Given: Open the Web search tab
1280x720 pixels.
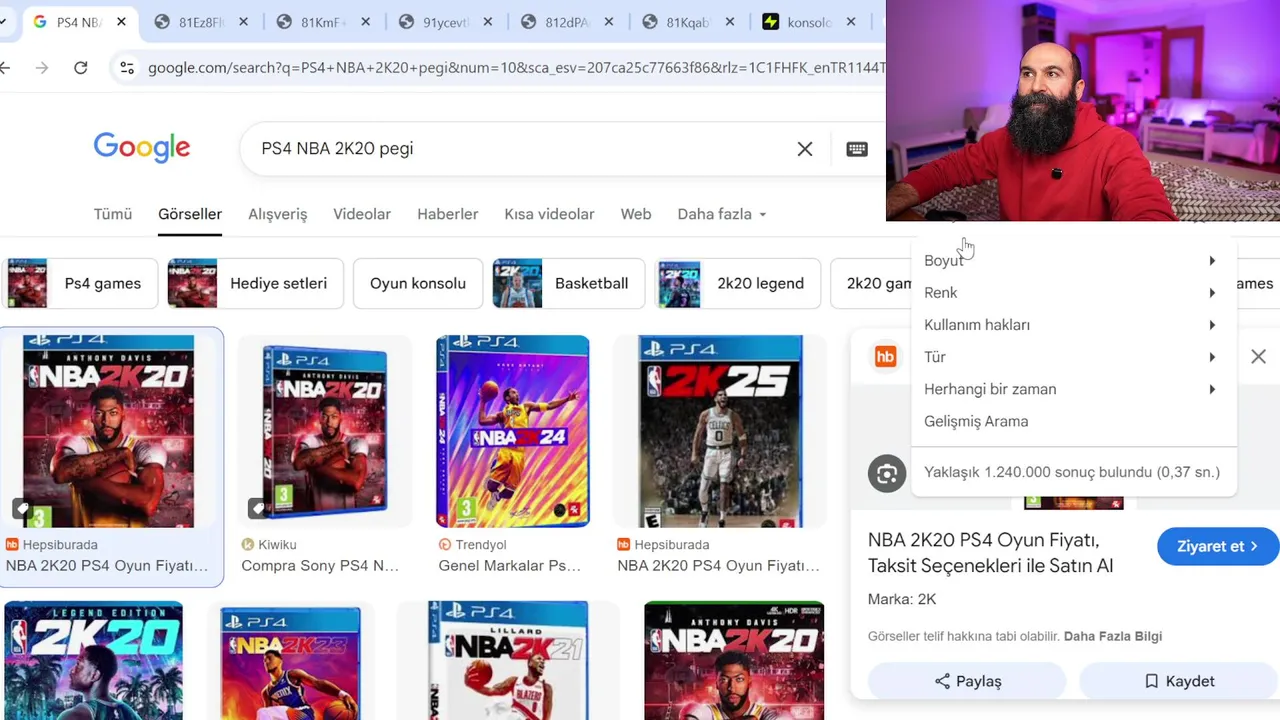Looking at the screenshot, I should click(636, 214).
